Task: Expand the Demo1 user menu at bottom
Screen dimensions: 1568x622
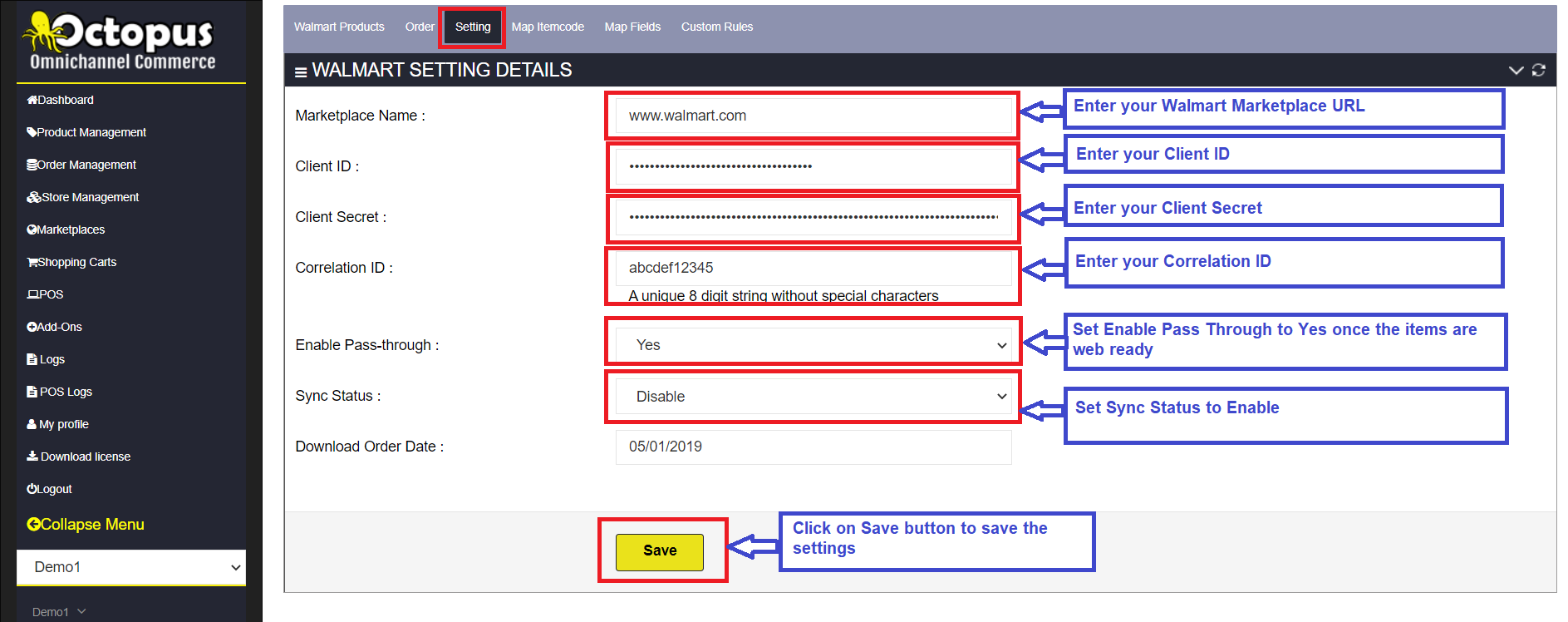Action: pyautogui.click(x=59, y=612)
